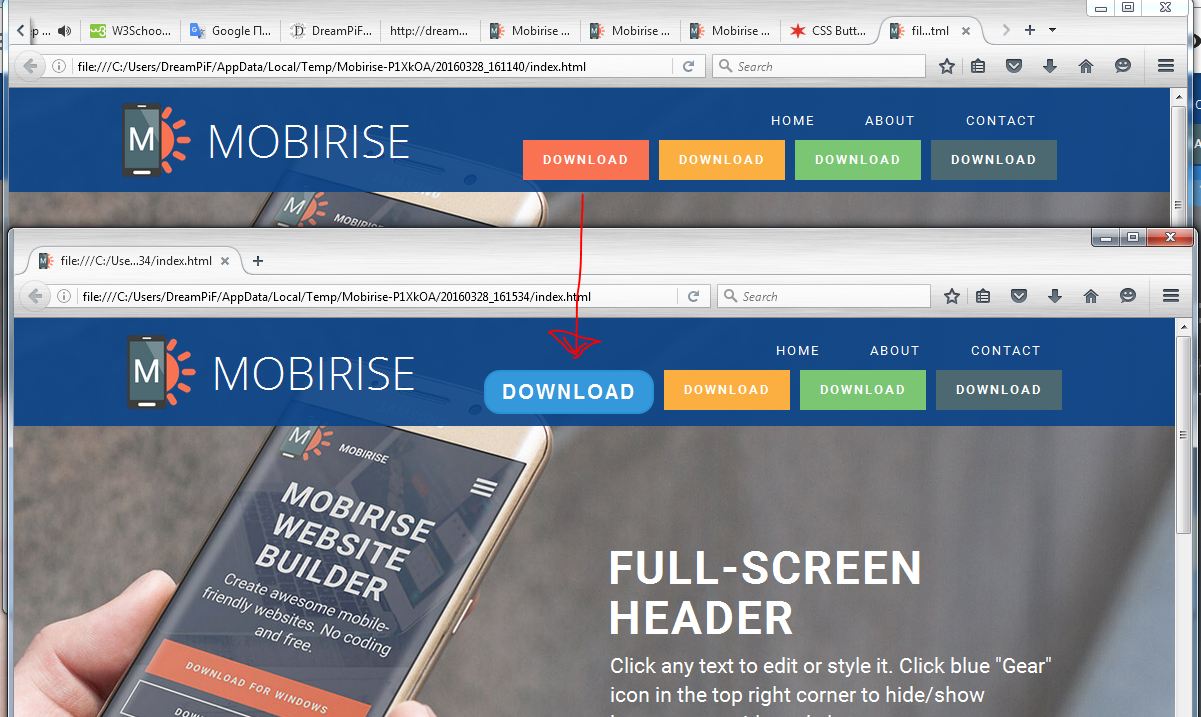Screen dimensions: 1201x717
Task: Open the CONTACT link in the front window page
Action: point(1006,351)
